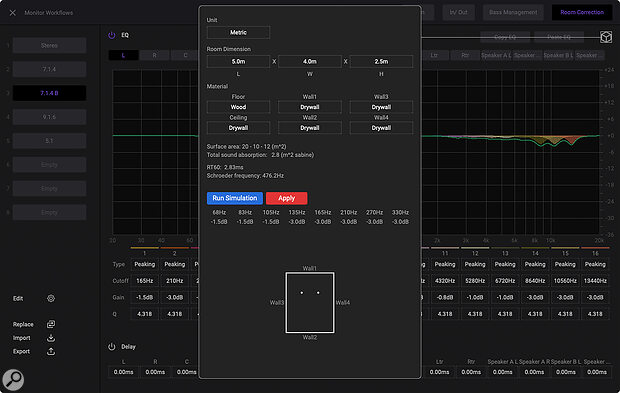620x393 pixels.
Task: Select band 1 color marker
Action: point(145,248)
